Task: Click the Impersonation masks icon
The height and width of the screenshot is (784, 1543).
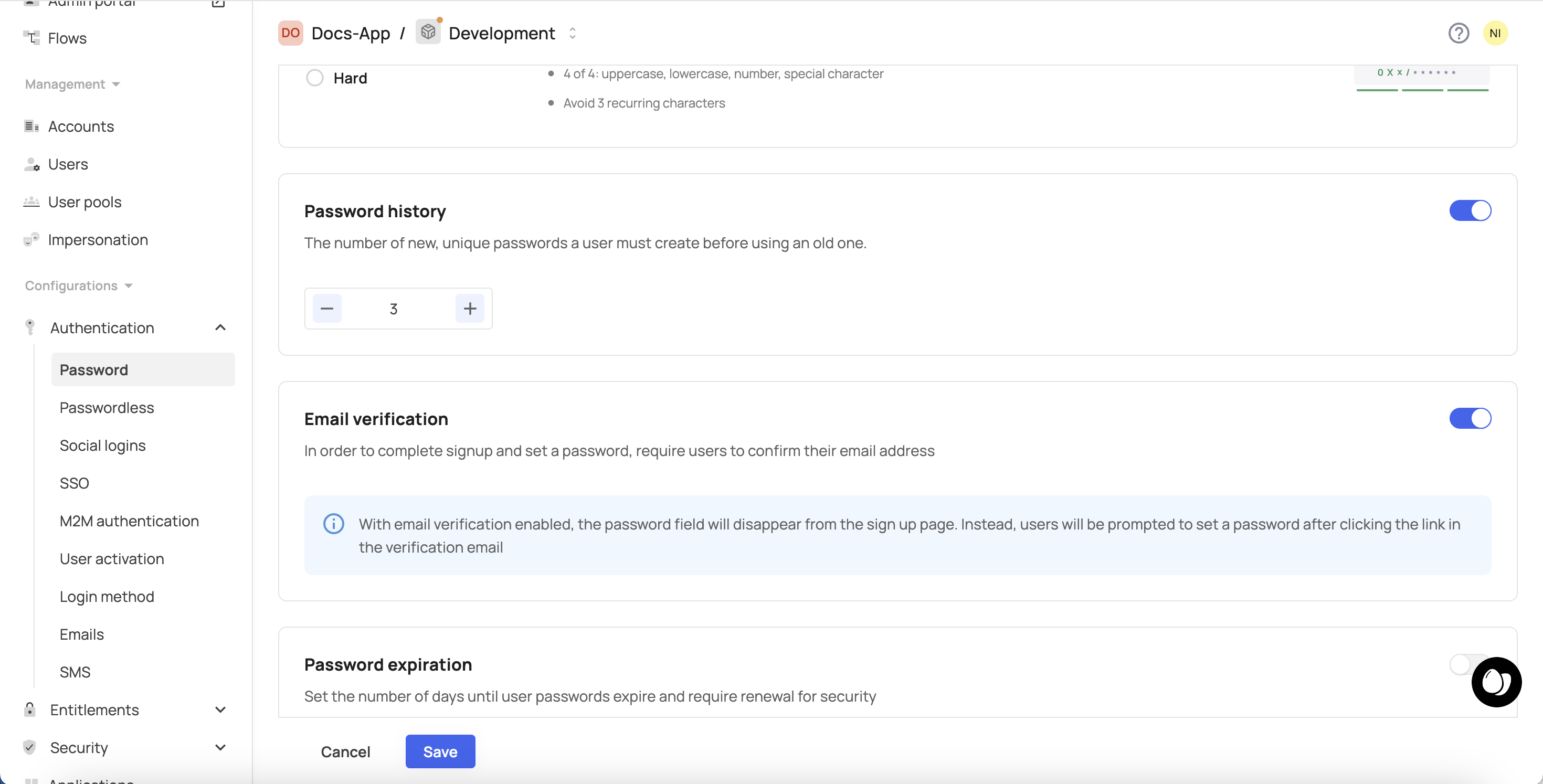Action: [x=31, y=240]
